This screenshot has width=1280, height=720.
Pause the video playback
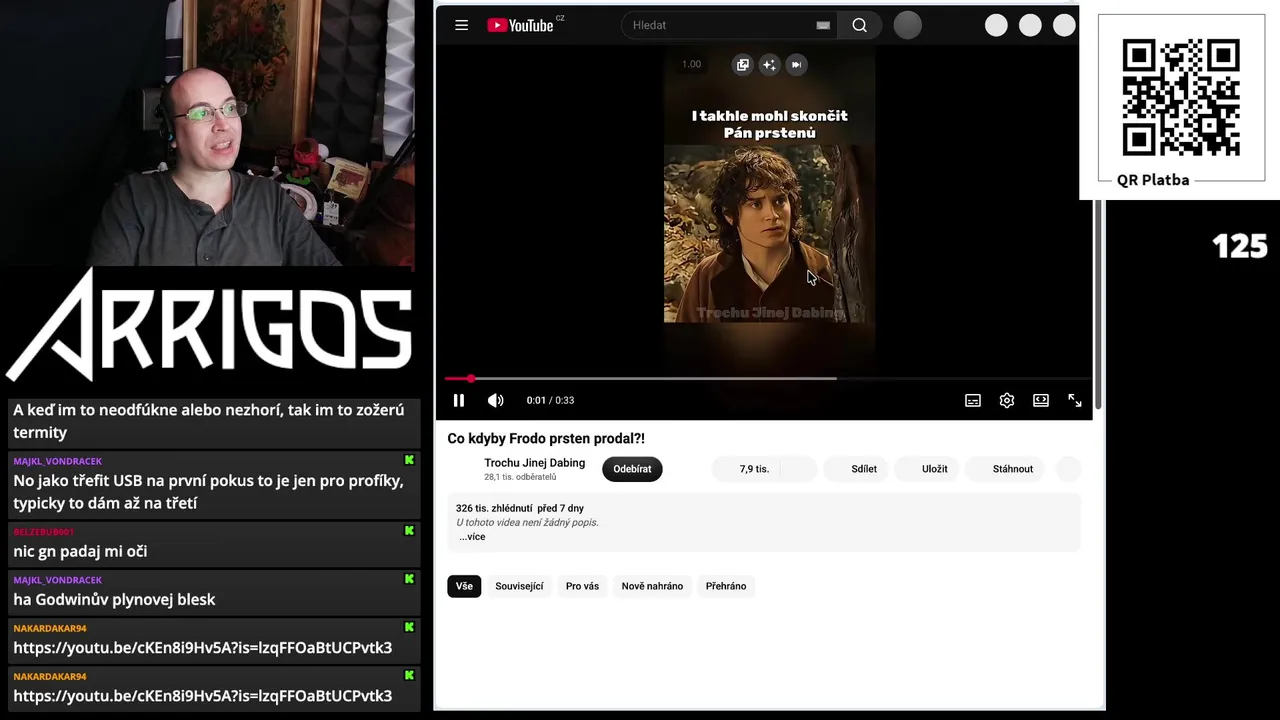click(x=458, y=400)
